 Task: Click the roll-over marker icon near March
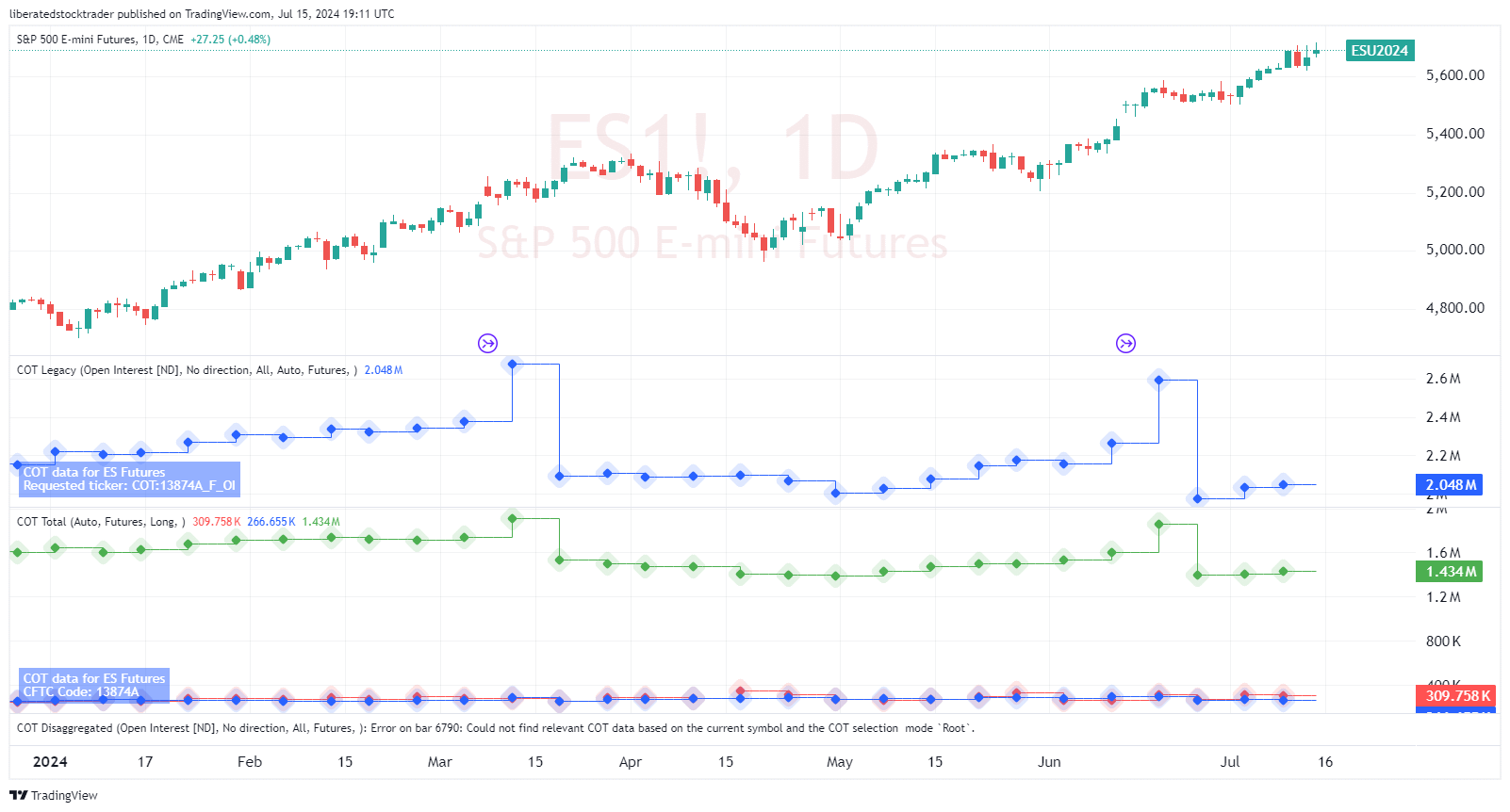(x=487, y=343)
